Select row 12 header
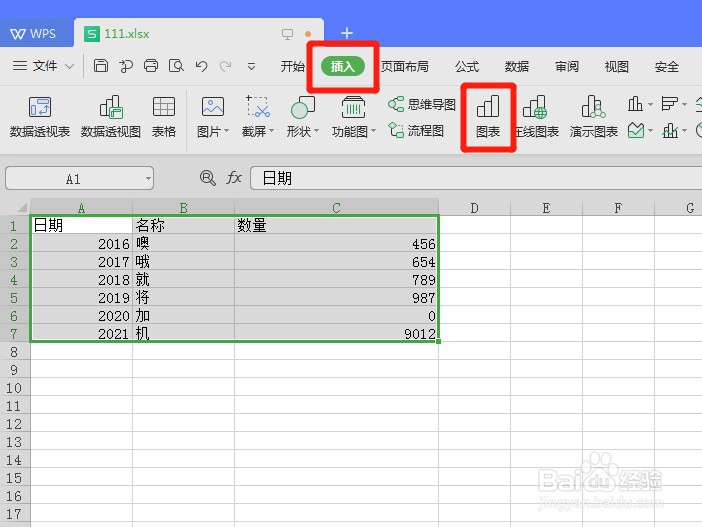Screen dimensions: 702x527 pos(14,424)
